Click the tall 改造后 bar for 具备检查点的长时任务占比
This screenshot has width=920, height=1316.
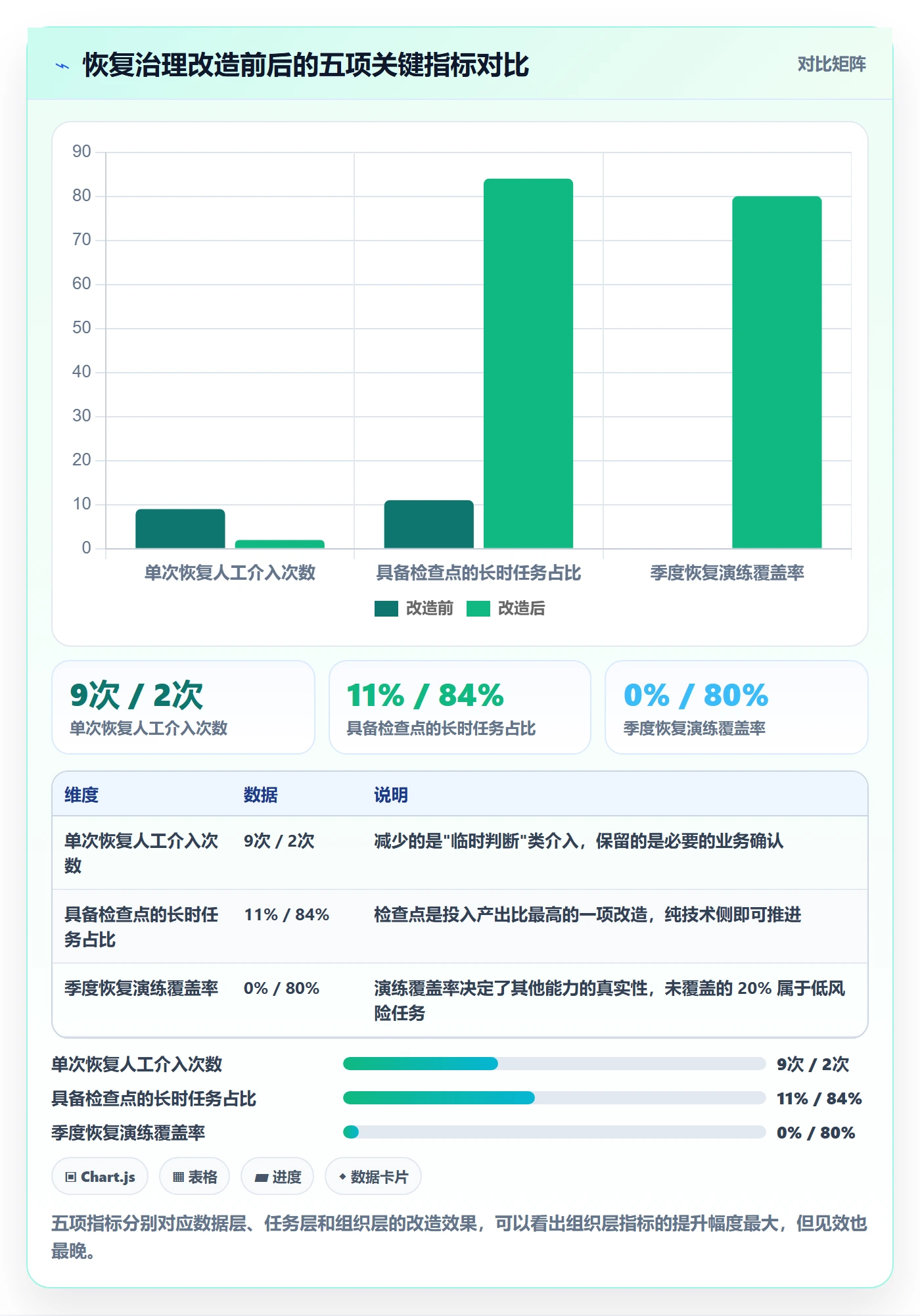528,364
